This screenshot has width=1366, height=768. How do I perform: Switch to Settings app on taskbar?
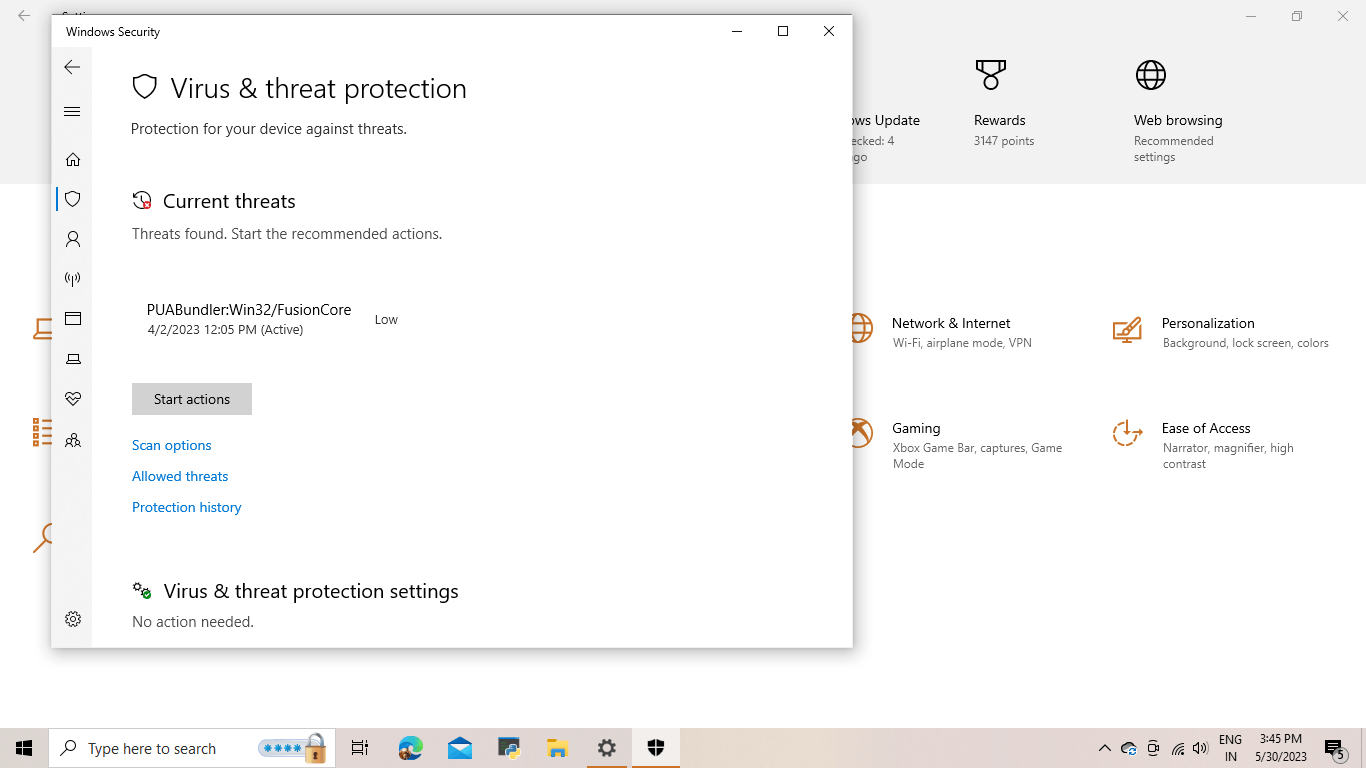pyautogui.click(x=606, y=748)
